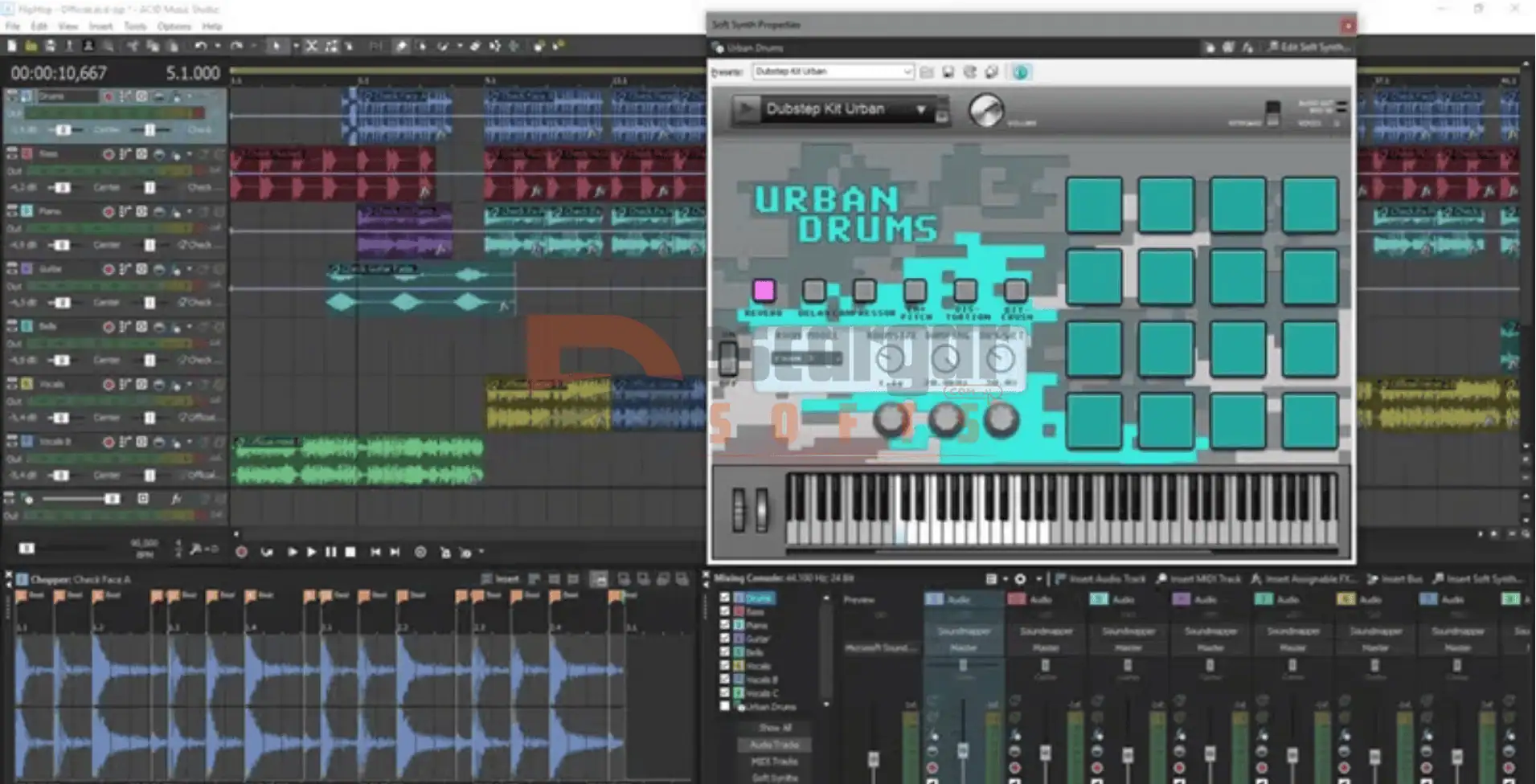
Task: Click the Undo toolbar icon
Action: [200, 47]
